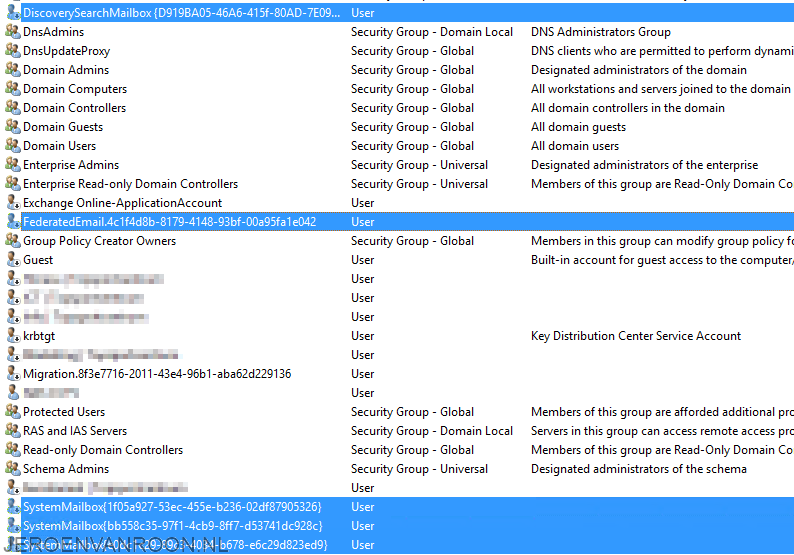The image size is (794, 555).
Task: Click 'Key Distribution Center Service Account' description
Action: coord(636,335)
